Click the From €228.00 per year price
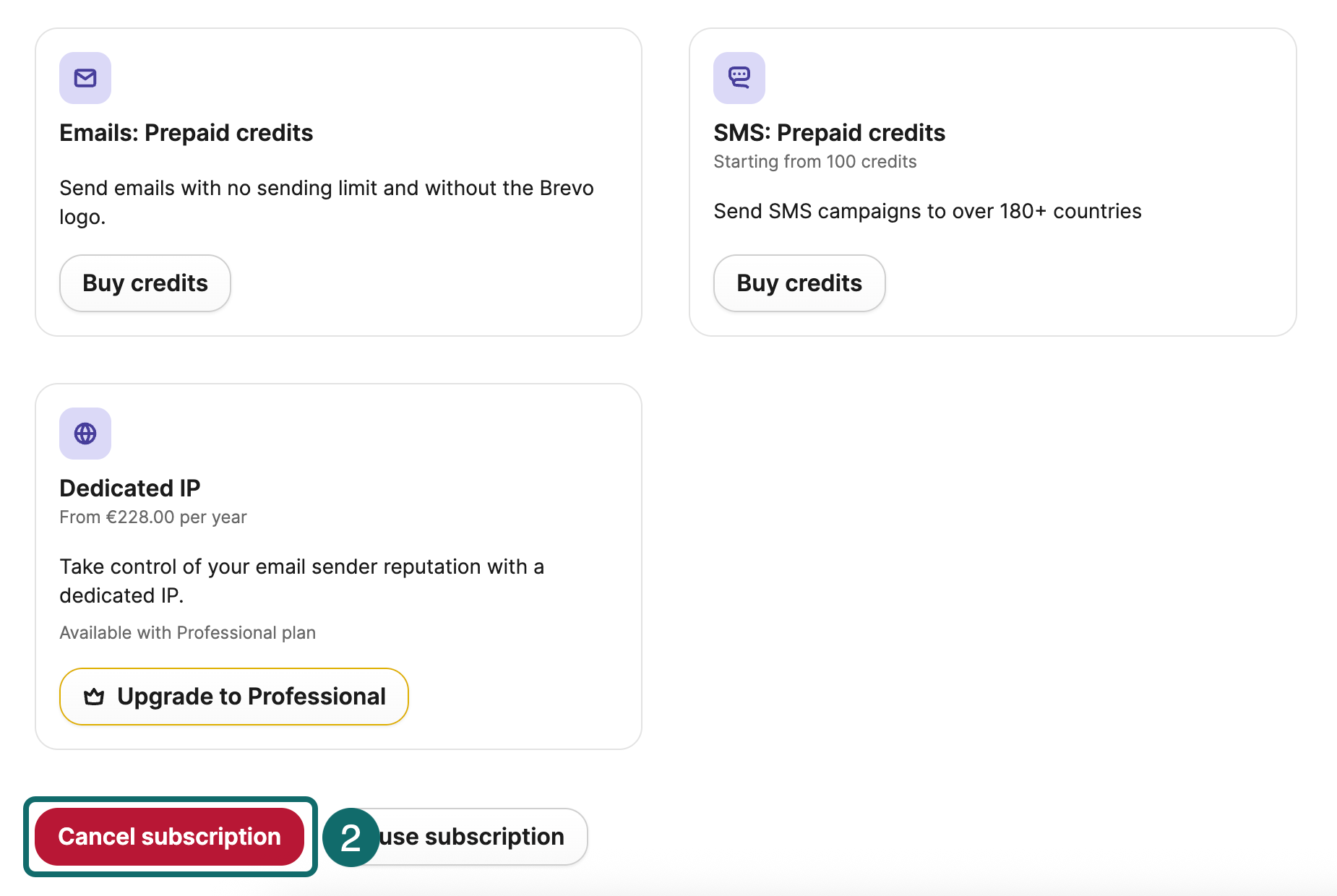This screenshot has height=896, width=1337. coord(152,517)
